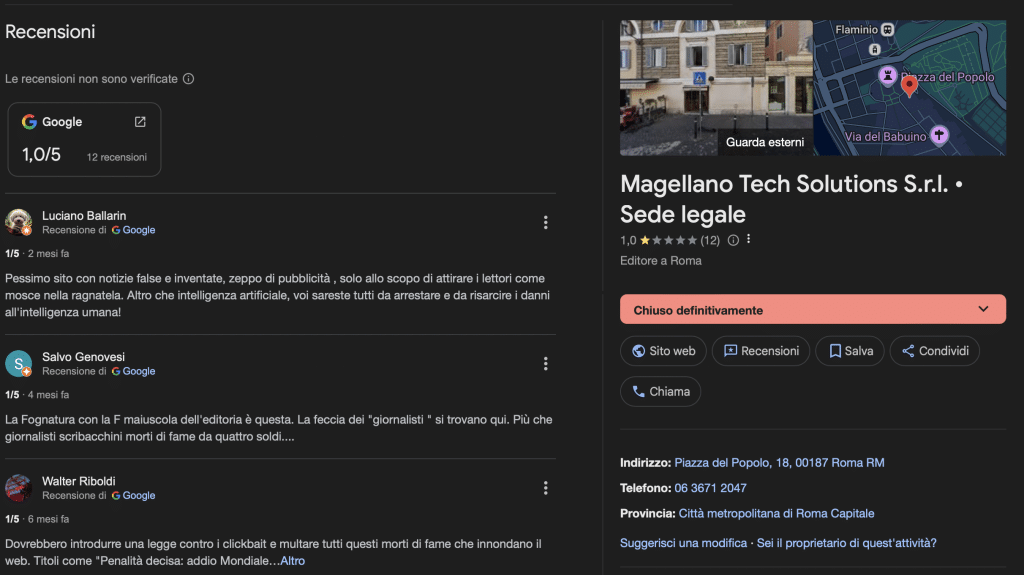
Task: Click the Recensioni section heading
Action: [x=50, y=31]
